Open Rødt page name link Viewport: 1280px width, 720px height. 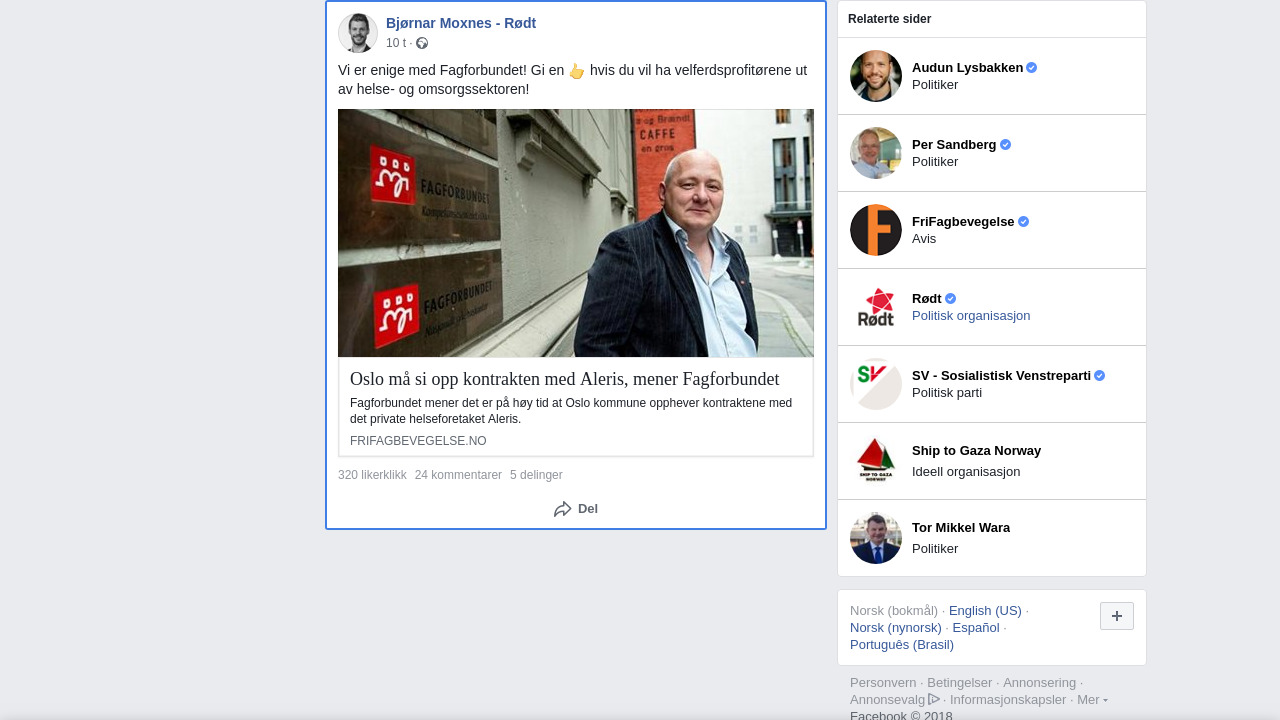[x=927, y=299]
